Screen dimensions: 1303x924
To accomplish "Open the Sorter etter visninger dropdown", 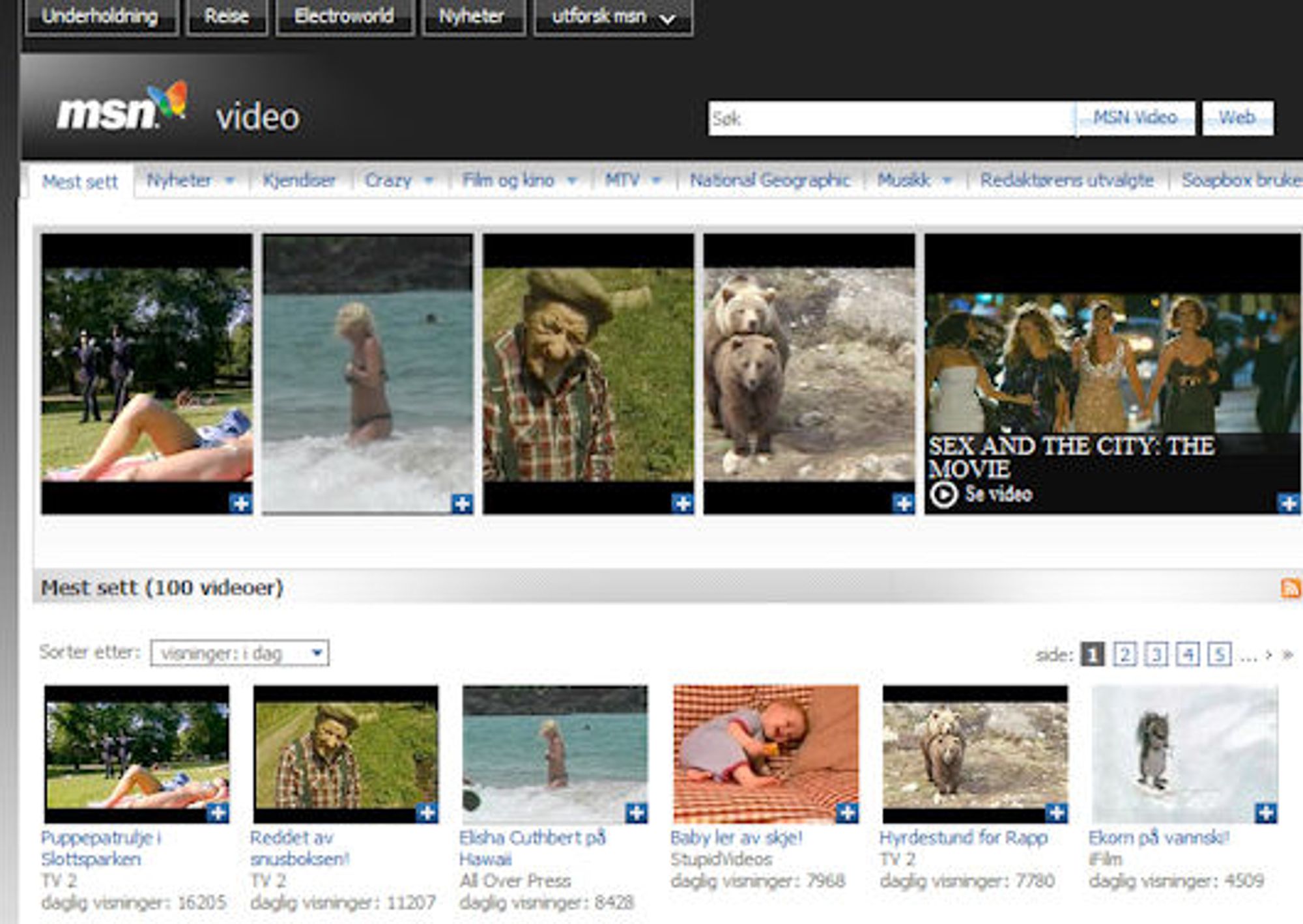I will click(x=240, y=653).
